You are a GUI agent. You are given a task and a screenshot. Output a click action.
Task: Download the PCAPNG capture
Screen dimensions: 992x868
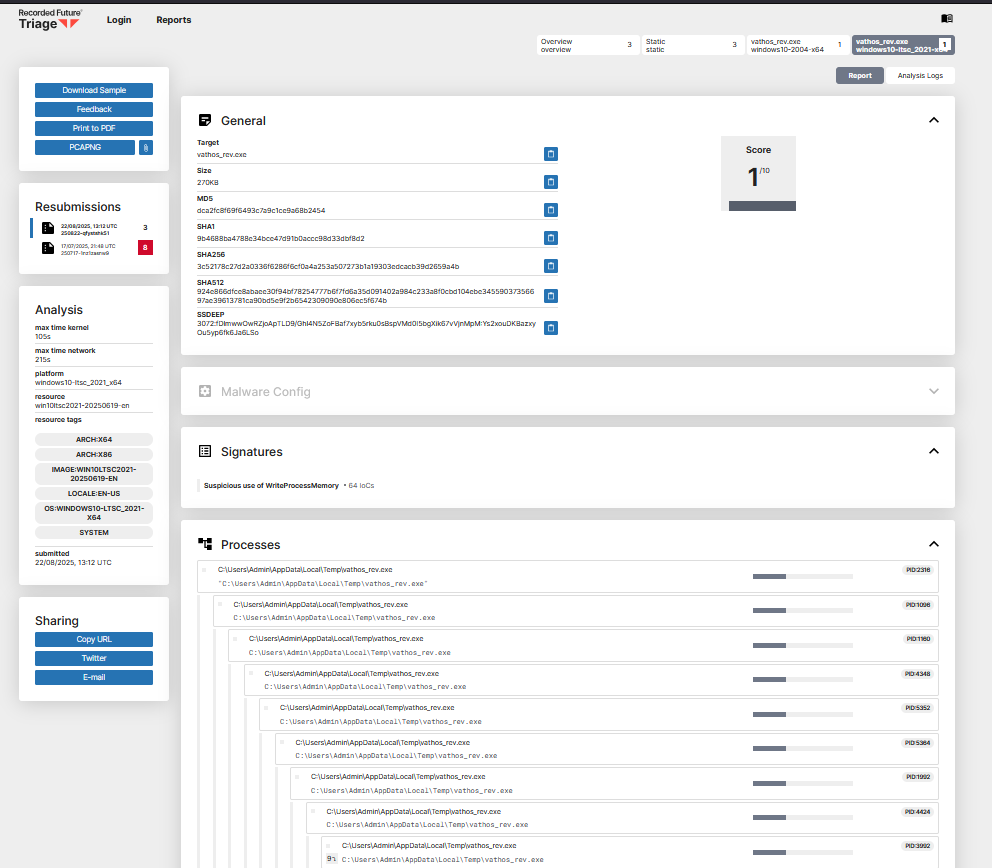85,147
